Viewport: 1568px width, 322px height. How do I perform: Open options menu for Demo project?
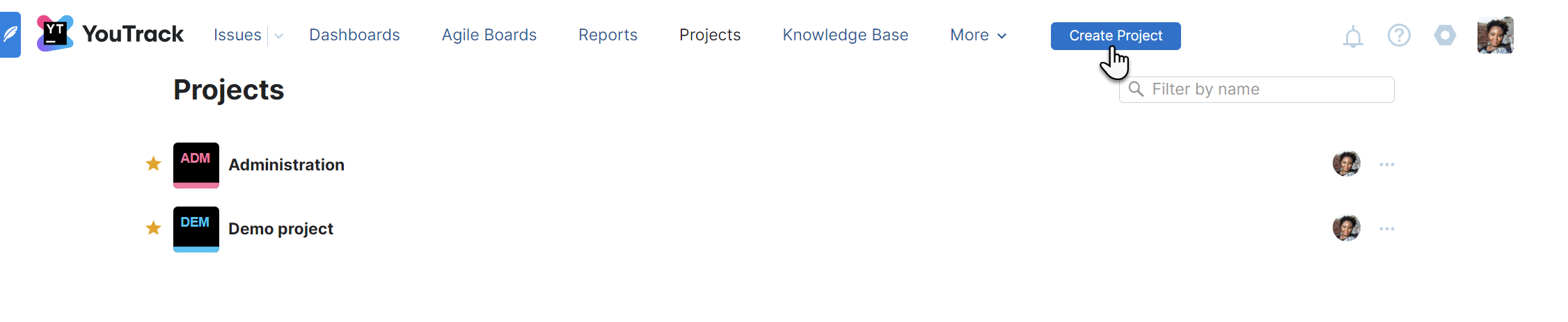[x=1386, y=229]
